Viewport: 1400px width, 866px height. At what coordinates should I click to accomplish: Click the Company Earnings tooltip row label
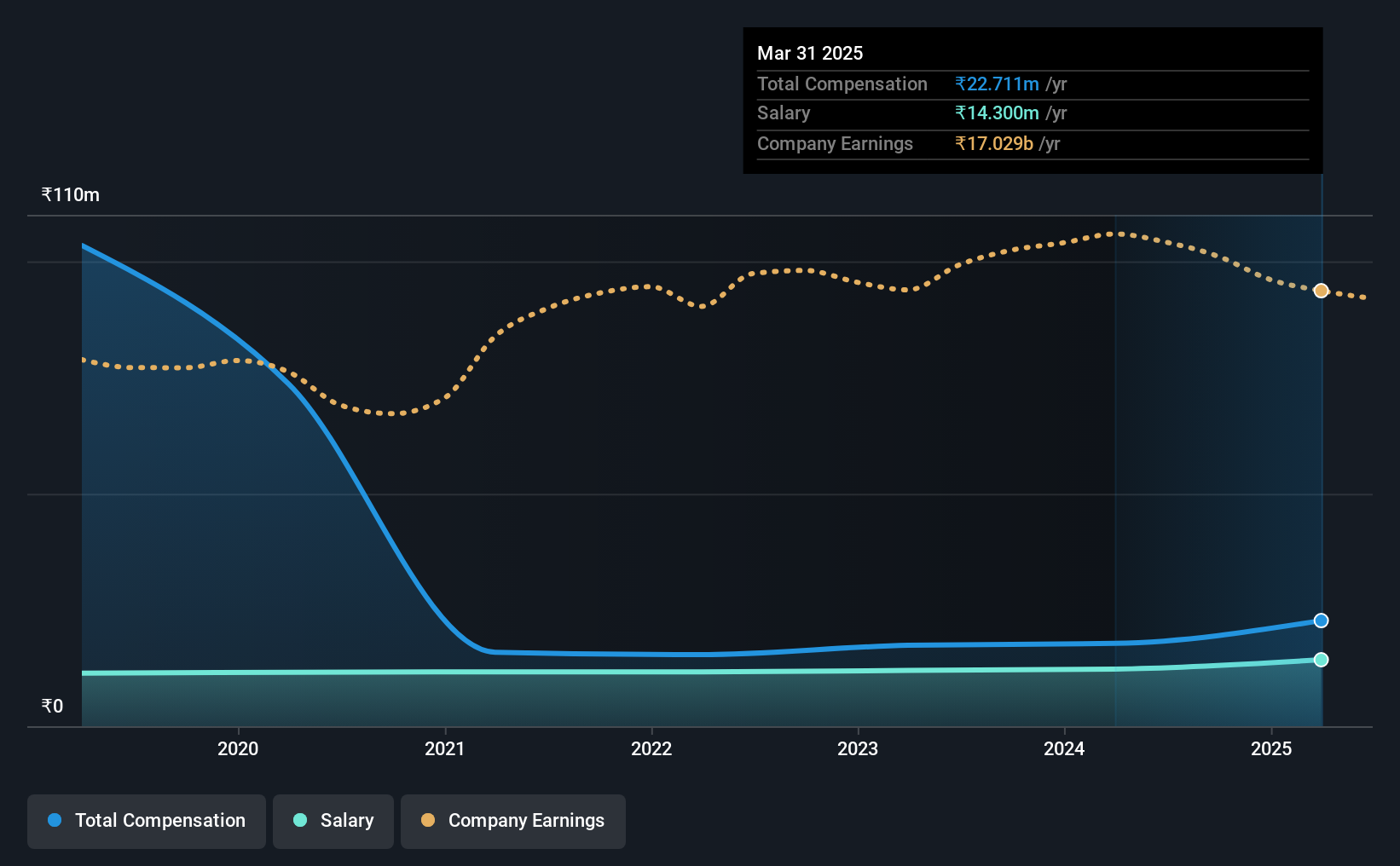[x=835, y=143]
